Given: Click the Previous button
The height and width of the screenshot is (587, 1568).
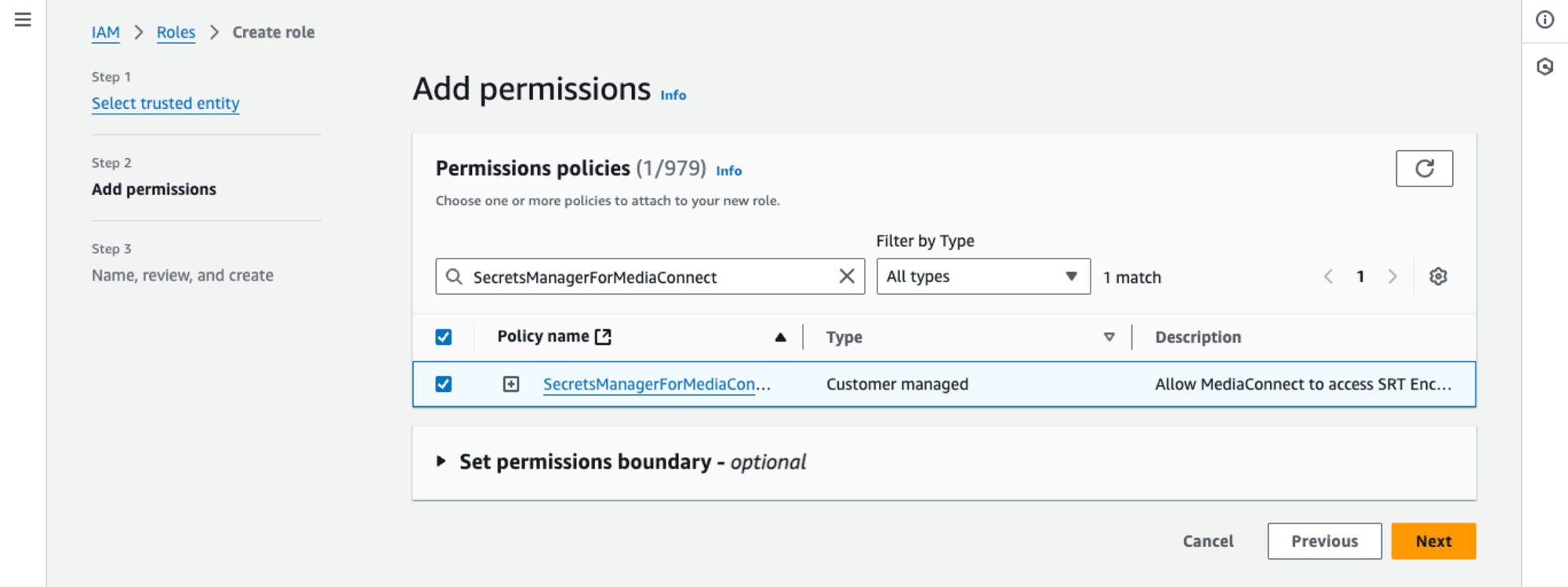Looking at the screenshot, I should [1324, 541].
